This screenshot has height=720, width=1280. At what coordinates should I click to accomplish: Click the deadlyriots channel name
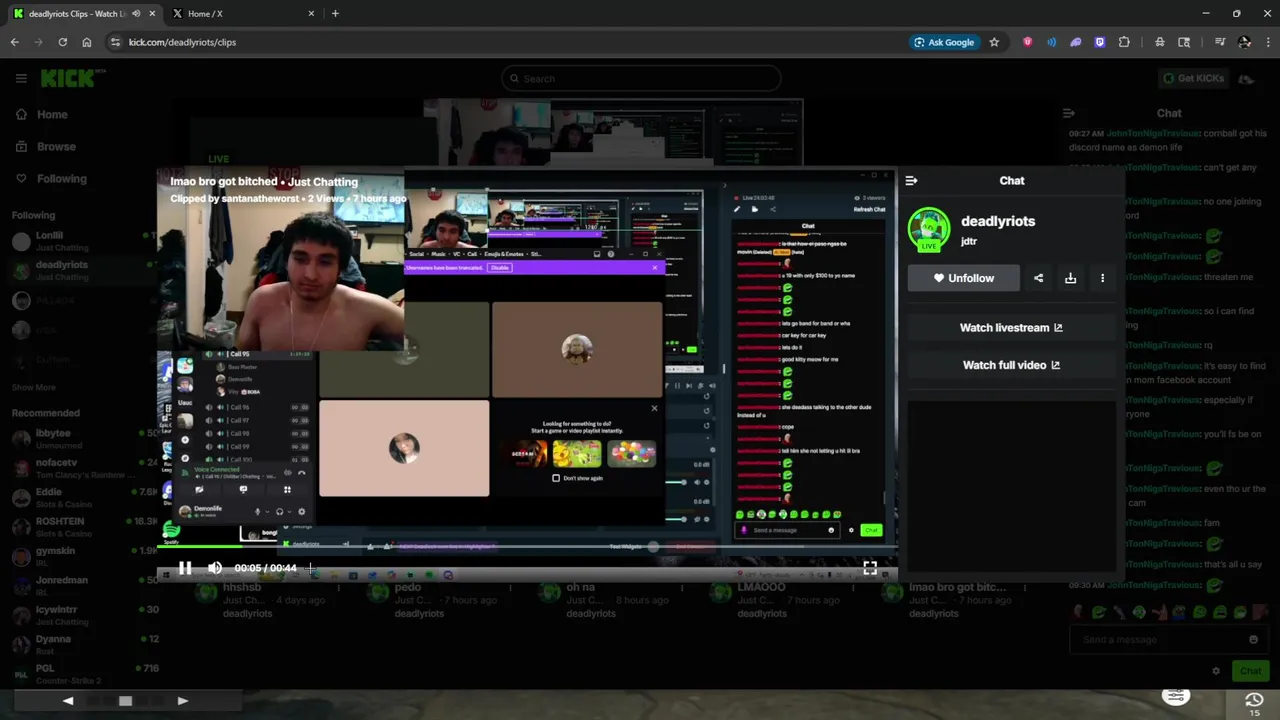998,221
